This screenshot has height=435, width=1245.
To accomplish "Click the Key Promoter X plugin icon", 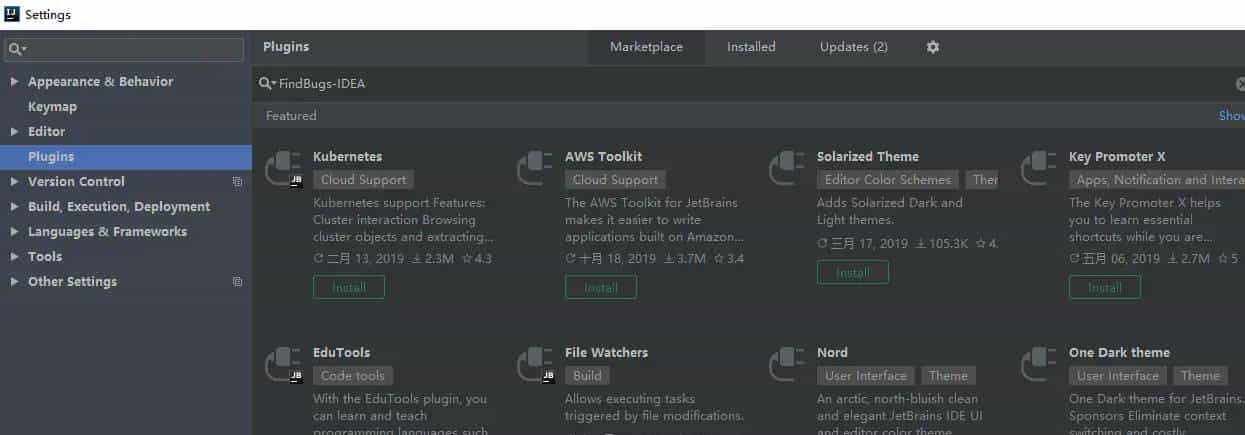I will 1039,169.
